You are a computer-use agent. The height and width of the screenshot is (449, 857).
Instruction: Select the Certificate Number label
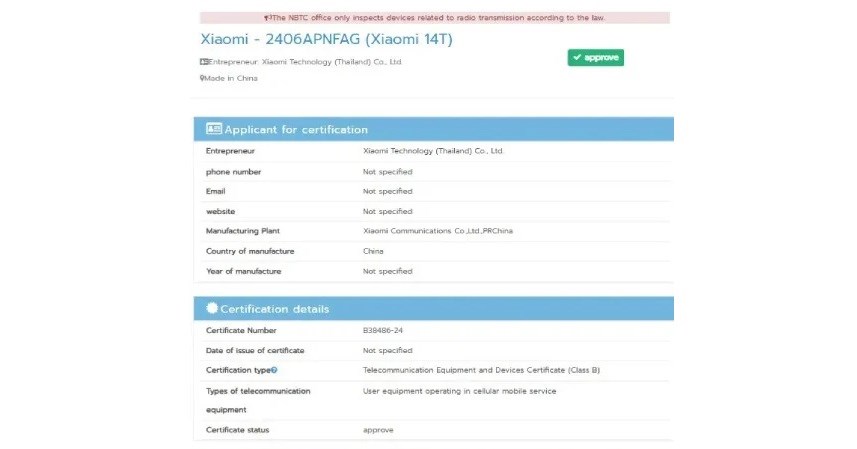click(241, 330)
